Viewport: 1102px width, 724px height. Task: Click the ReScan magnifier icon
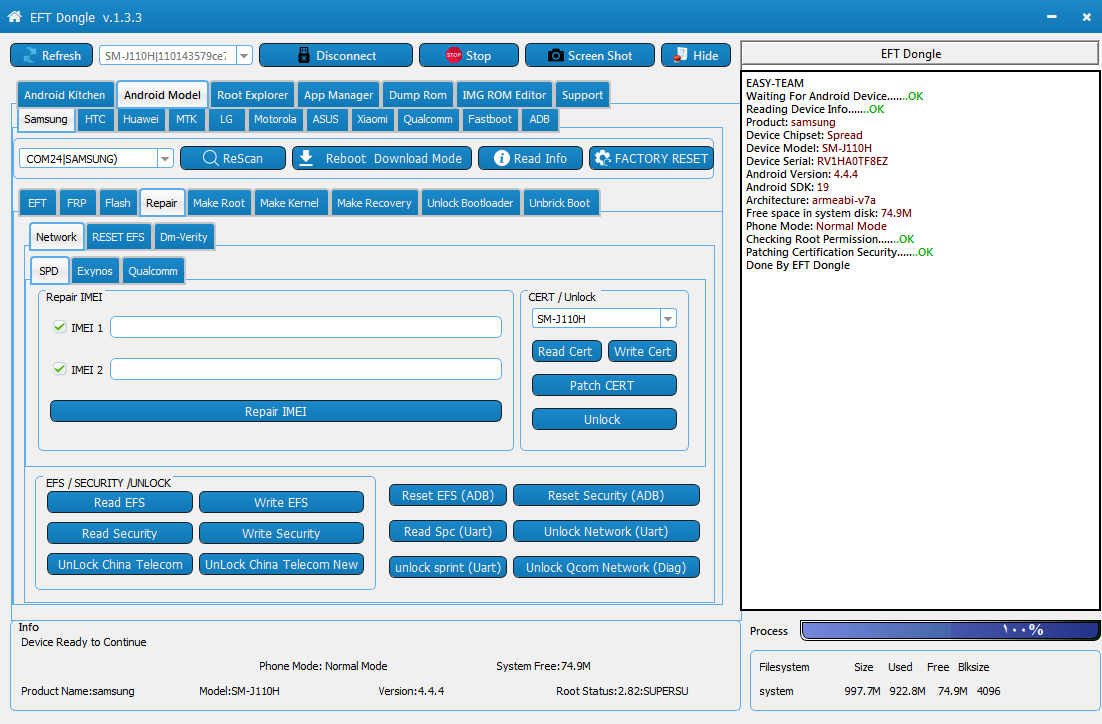210,158
